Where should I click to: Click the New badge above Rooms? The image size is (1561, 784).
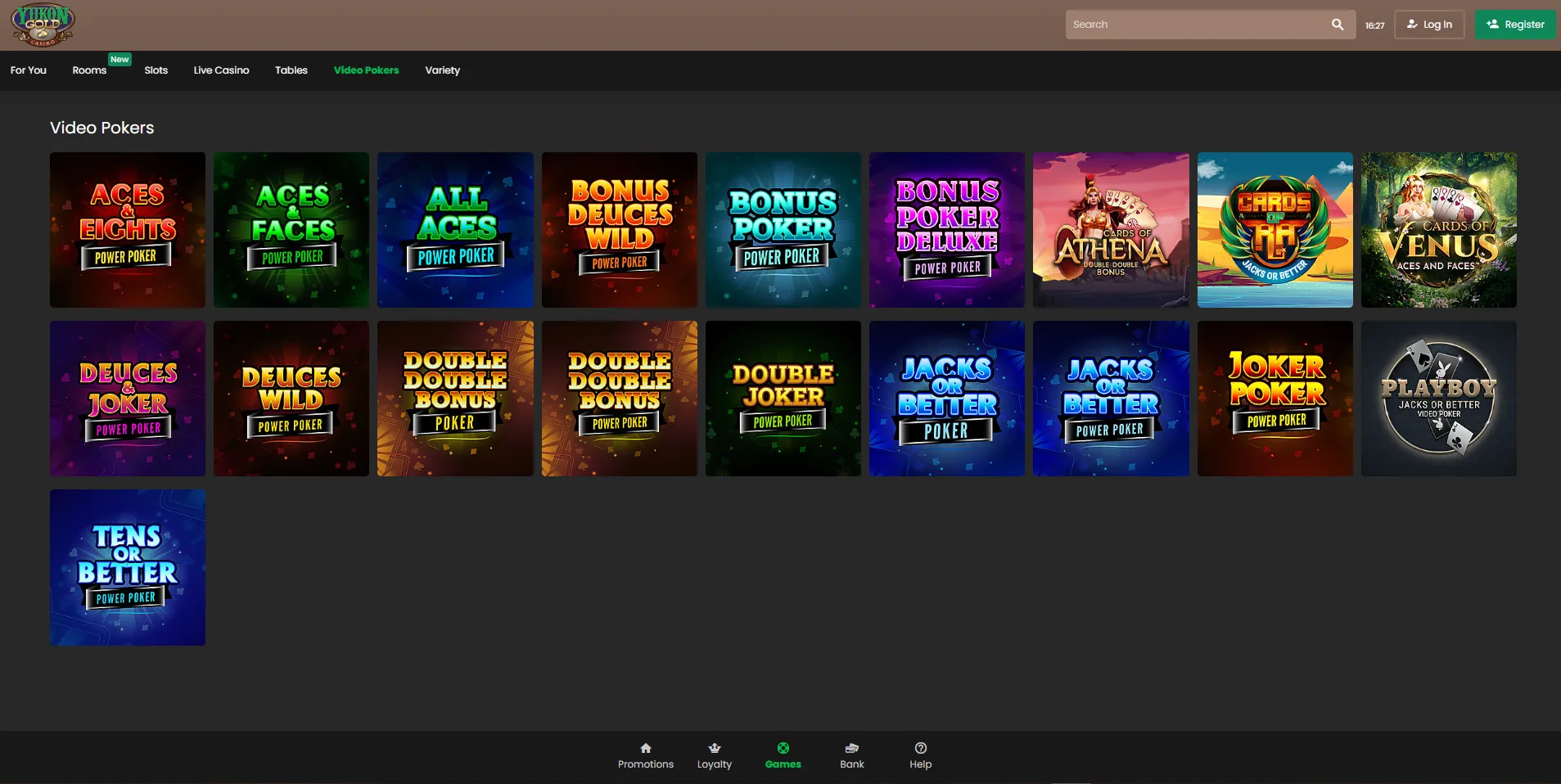(120, 59)
